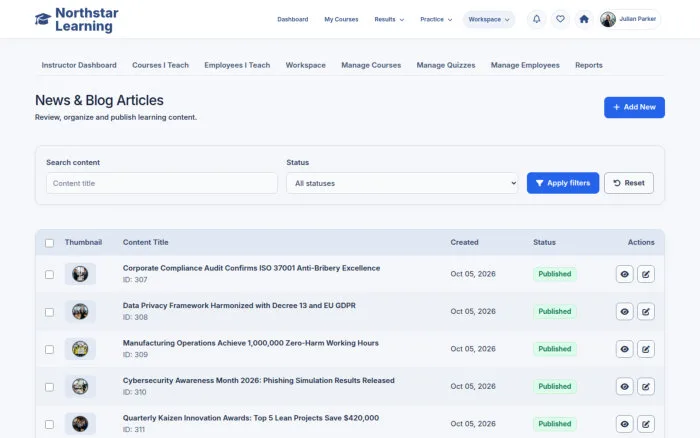Open the notifications bell
Viewport: 700px width, 438px height.
tap(537, 19)
